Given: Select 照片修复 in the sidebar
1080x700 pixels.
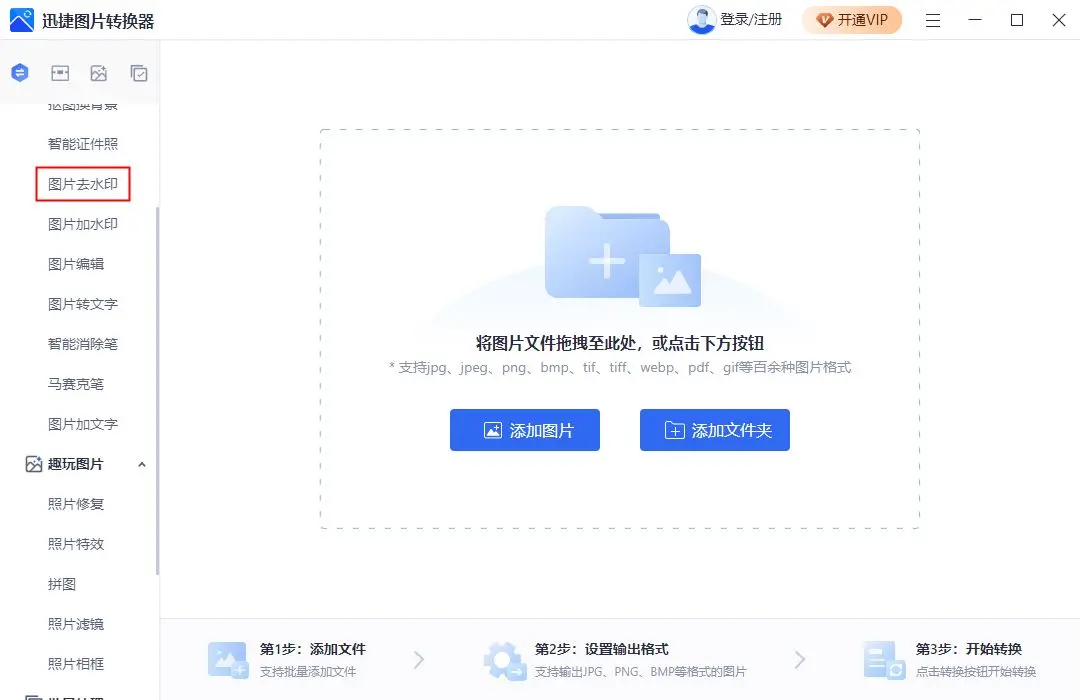Looking at the screenshot, I should point(75,503).
